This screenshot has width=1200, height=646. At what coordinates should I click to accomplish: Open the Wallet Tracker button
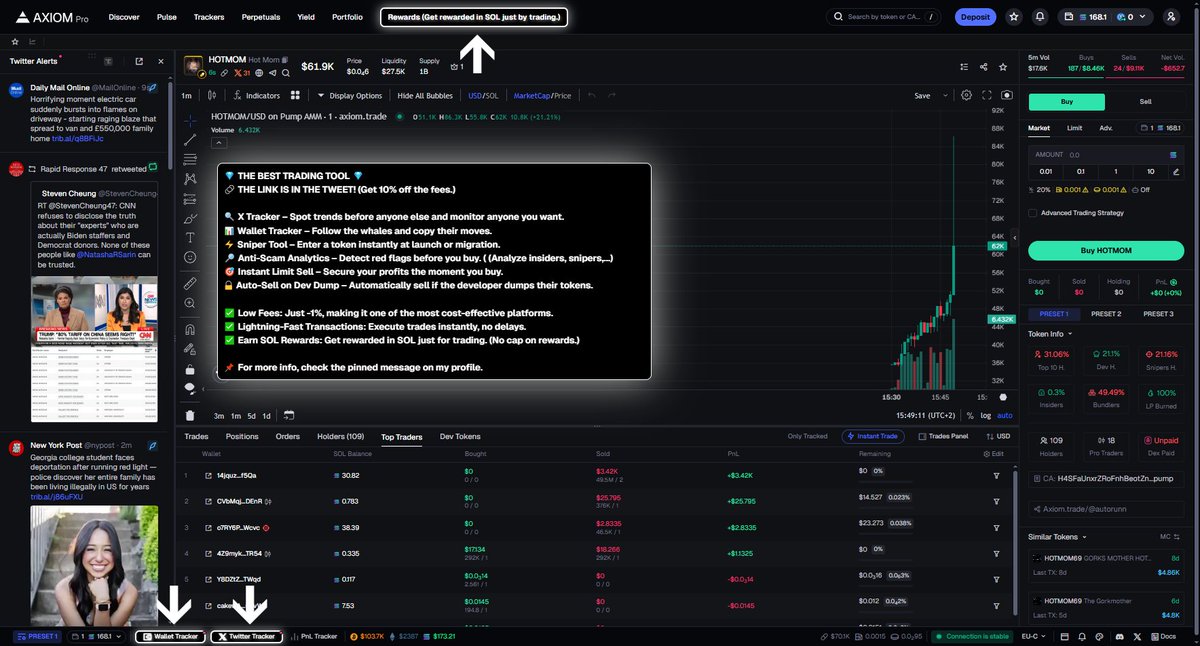170,636
